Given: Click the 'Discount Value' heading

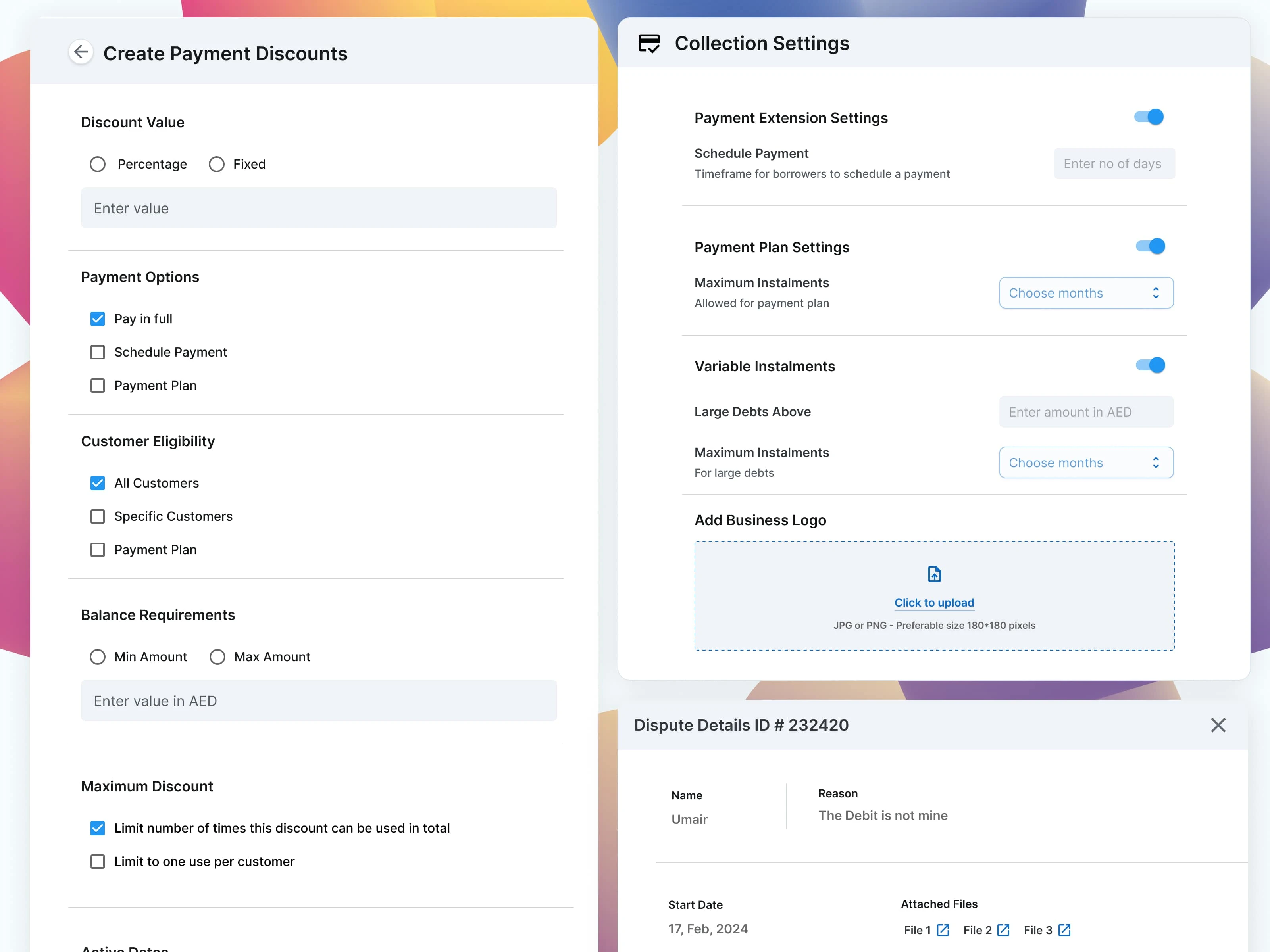Looking at the screenshot, I should click(x=133, y=122).
